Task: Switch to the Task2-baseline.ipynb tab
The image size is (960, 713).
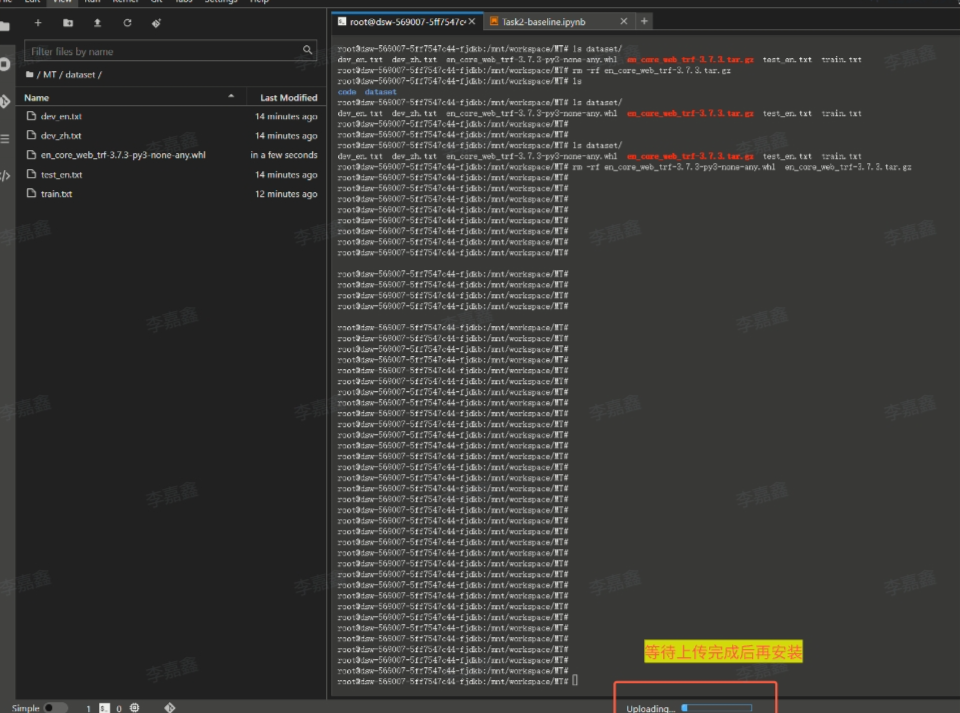Action: [x=544, y=21]
